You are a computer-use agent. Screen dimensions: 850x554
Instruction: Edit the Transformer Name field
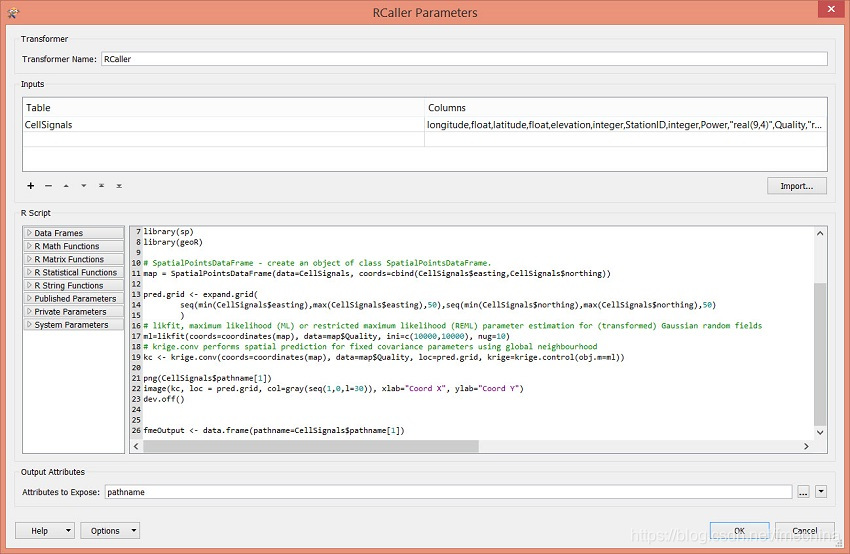[464, 59]
